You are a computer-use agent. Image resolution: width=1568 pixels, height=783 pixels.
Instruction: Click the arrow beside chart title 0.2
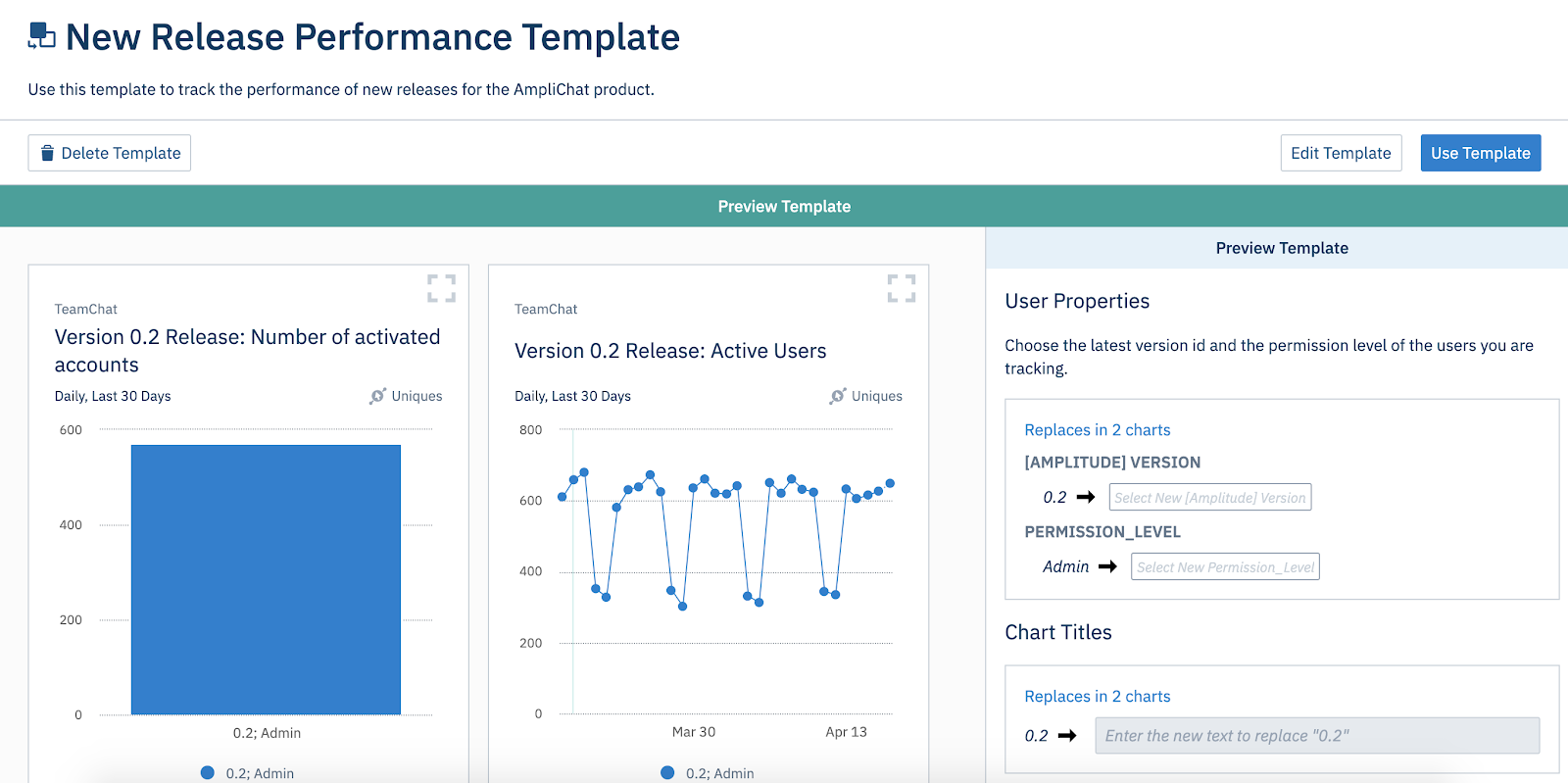1067,735
